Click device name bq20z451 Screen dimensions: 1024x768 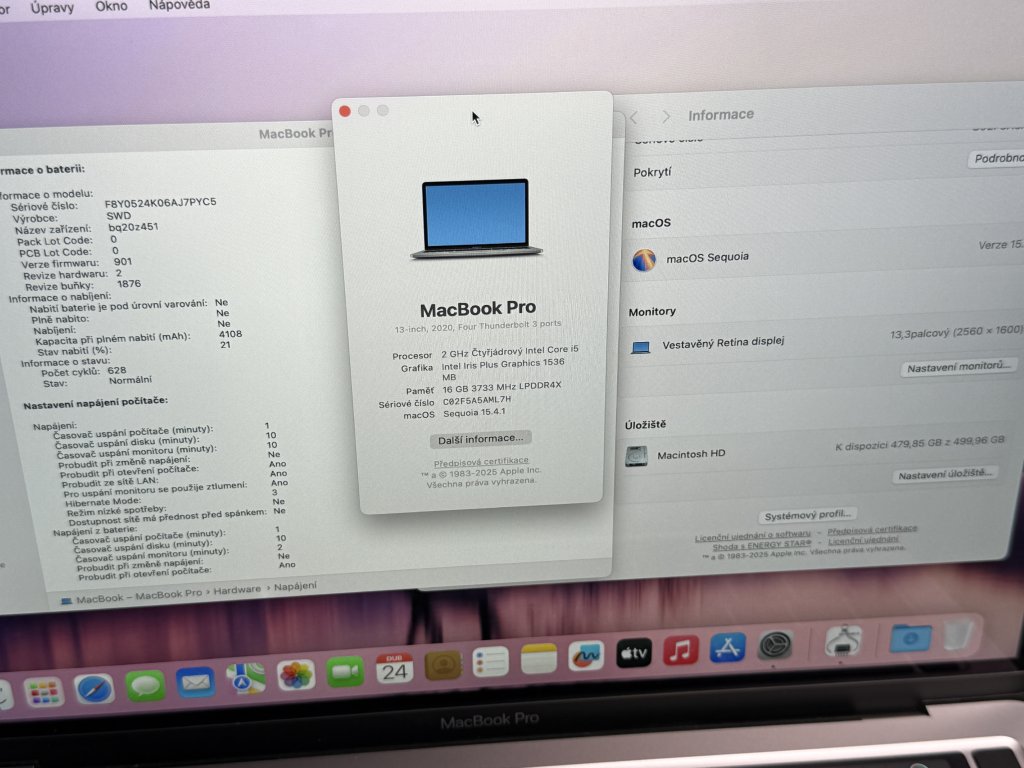click(x=133, y=227)
